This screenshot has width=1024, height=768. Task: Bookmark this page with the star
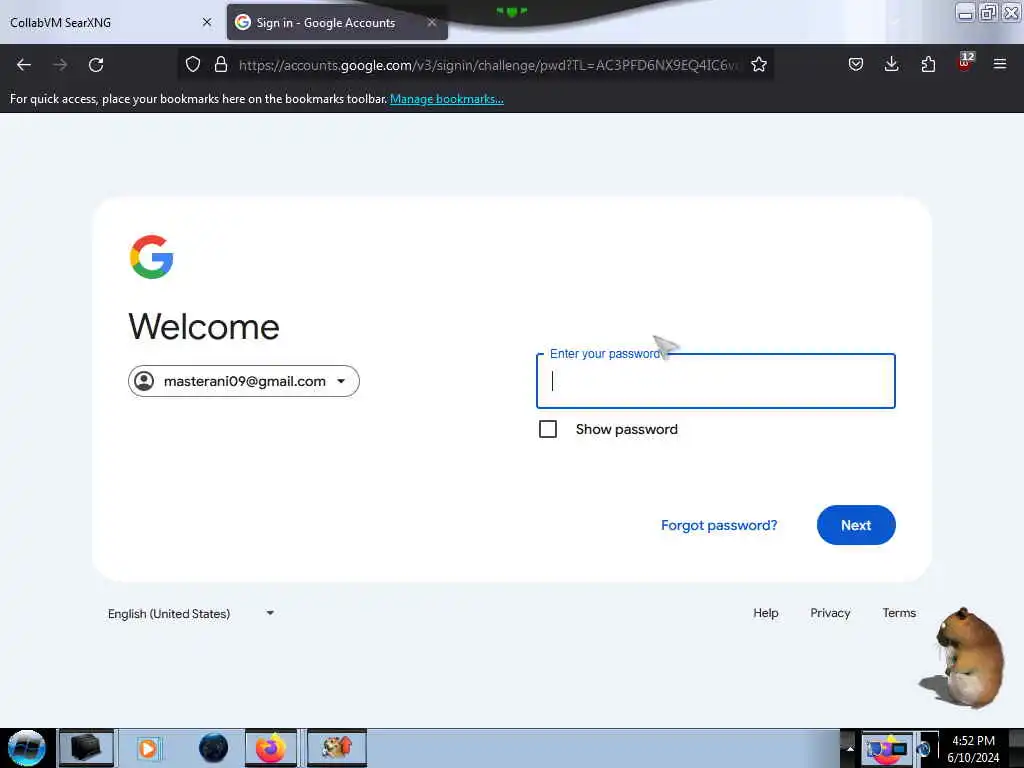coord(759,64)
